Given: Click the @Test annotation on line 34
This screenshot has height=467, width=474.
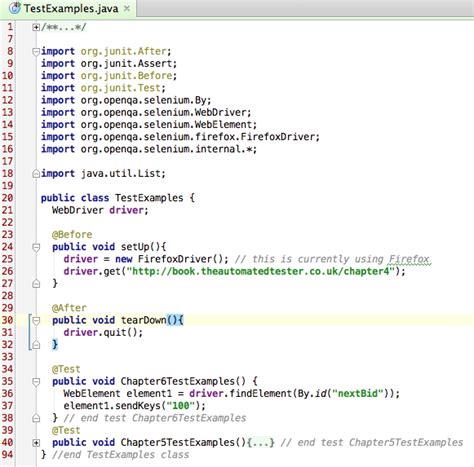Looking at the screenshot, I should [x=66, y=369].
